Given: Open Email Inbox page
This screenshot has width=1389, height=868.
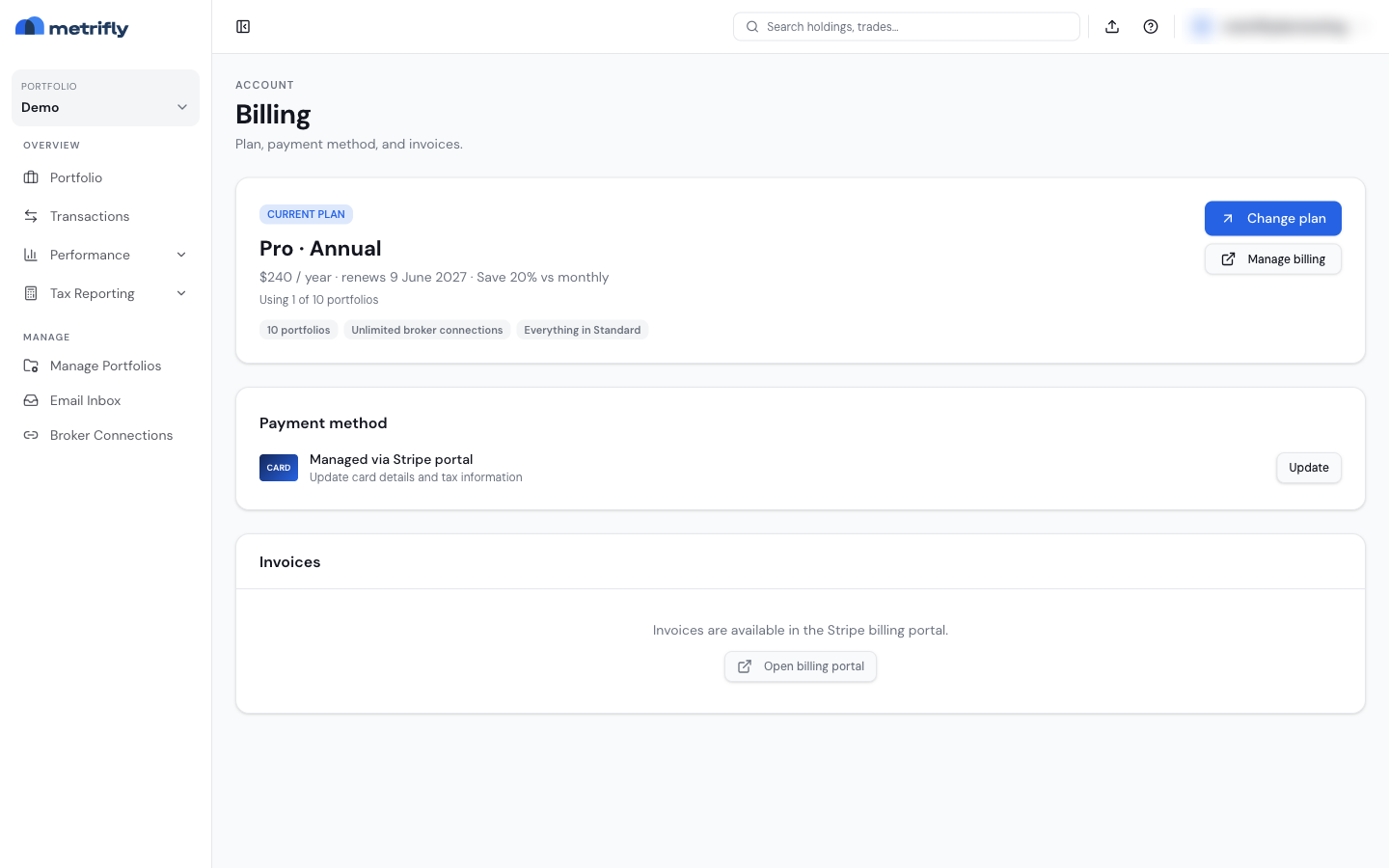Looking at the screenshot, I should (105, 400).
